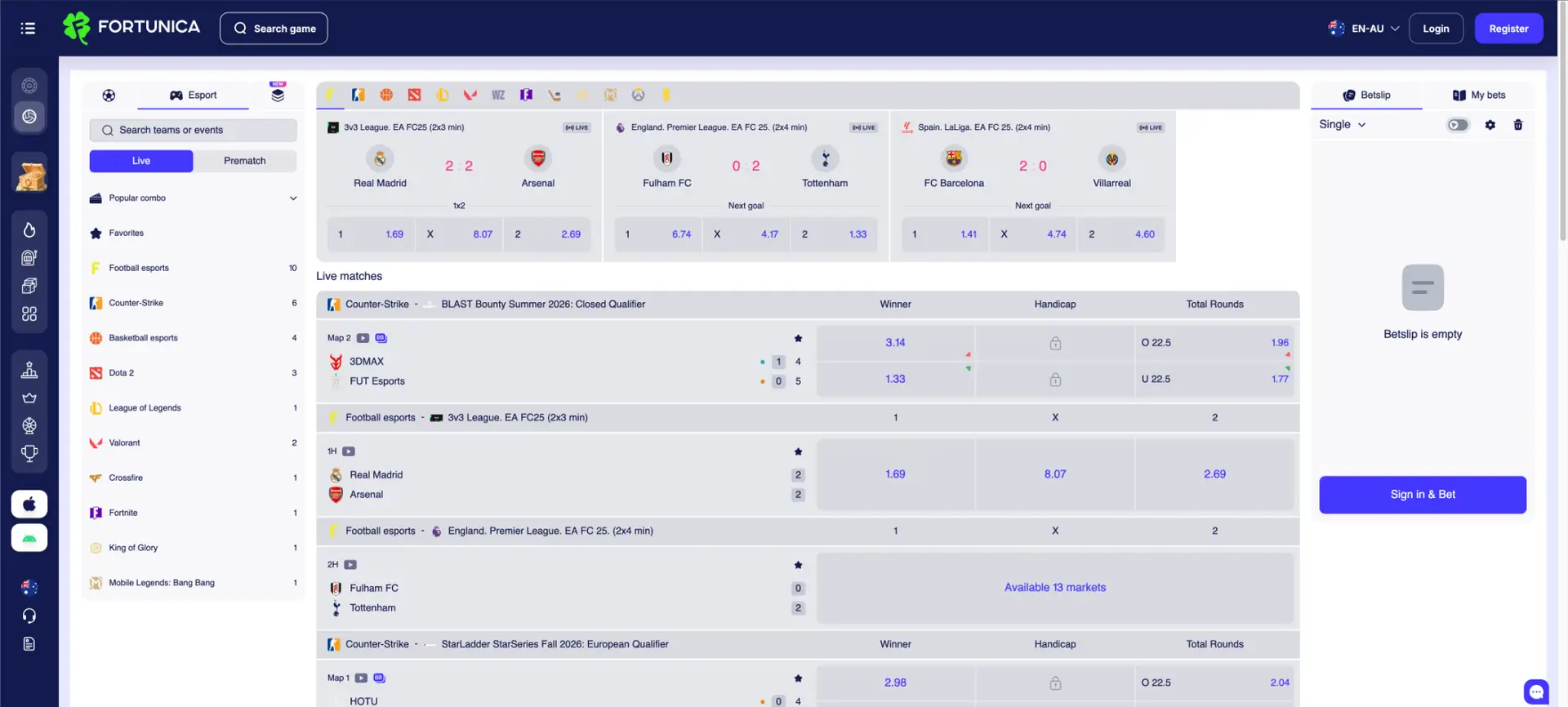Open Mobile Legends: Bang Bang category
Viewport: 1568px width, 707px height.
(x=193, y=583)
